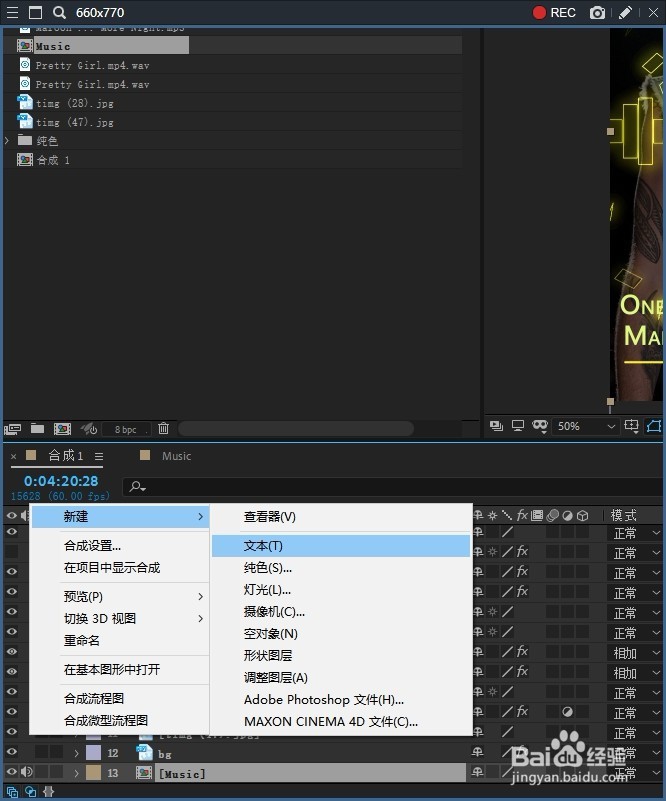666x801 pixels.
Task: Toggle layer switches pane icon at timeline bottom
Action: click(x=12, y=792)
